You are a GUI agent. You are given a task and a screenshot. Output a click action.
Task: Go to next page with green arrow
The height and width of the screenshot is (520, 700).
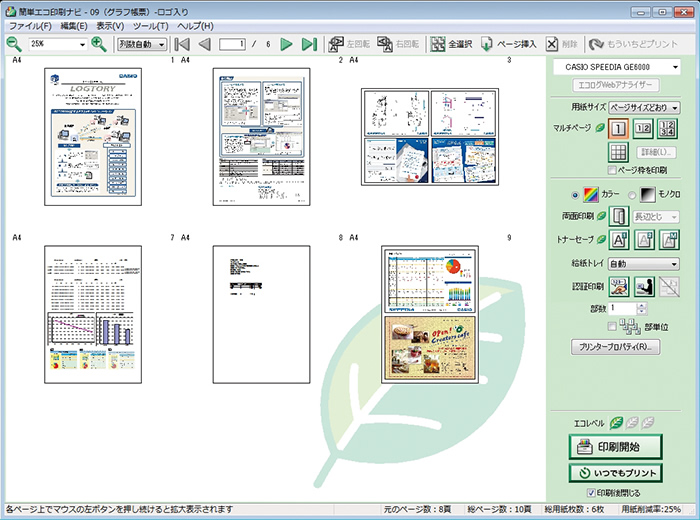[x=286, y=44]
